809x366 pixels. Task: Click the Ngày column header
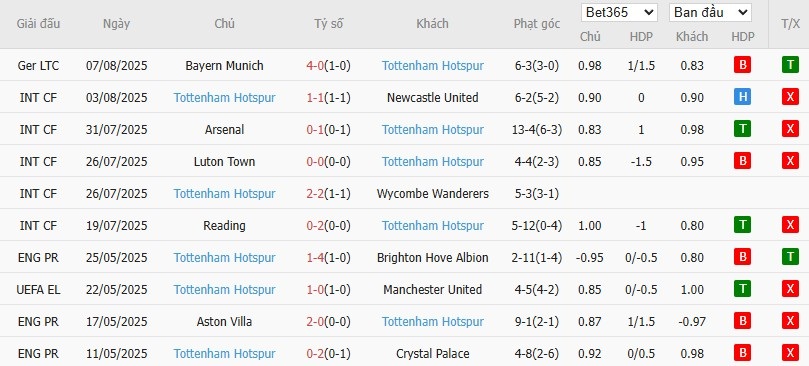tap(117, 24)
